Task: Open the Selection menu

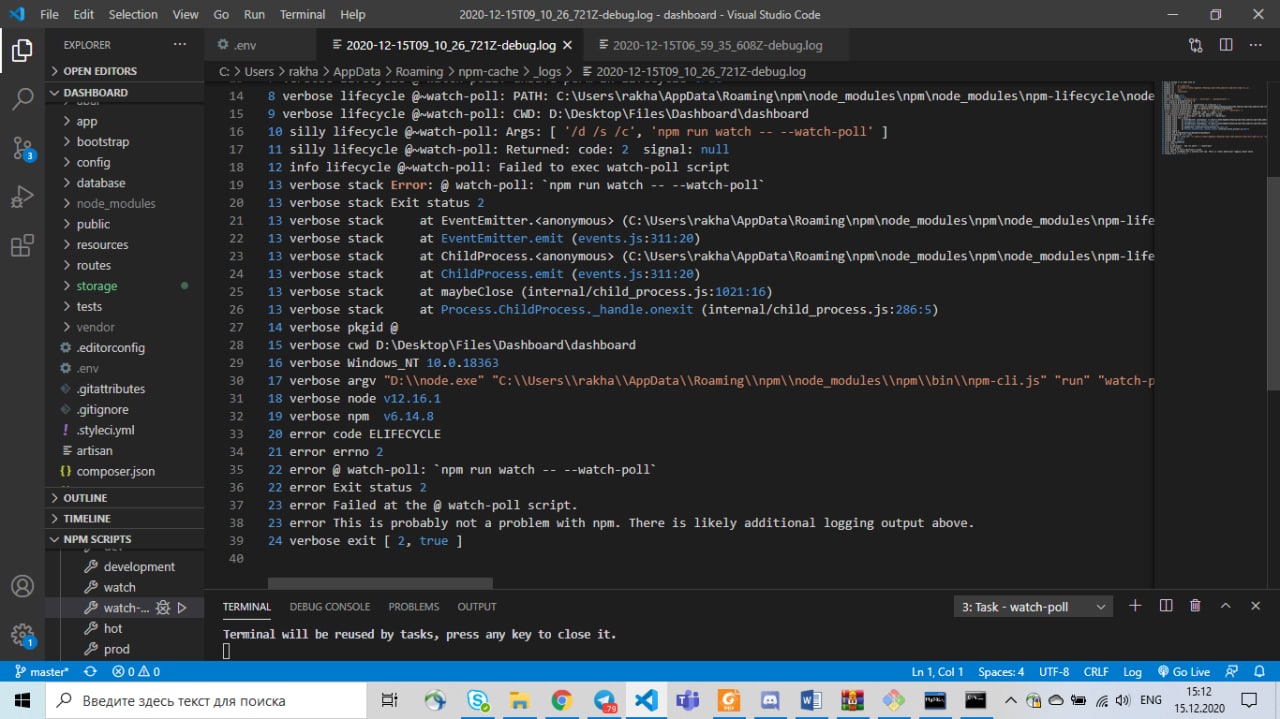Action: coord(133,14)
